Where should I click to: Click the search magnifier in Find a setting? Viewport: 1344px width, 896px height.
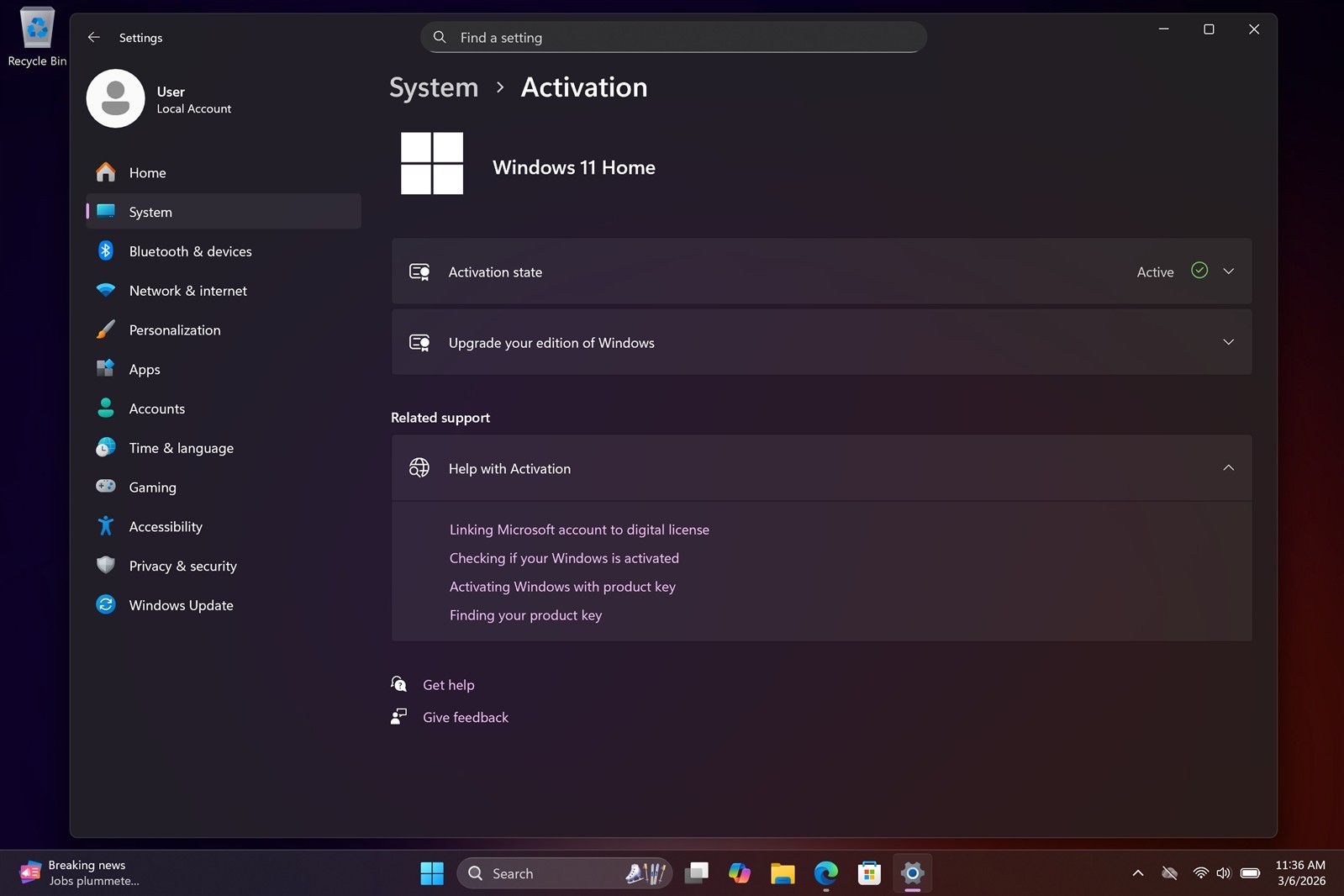pyautogui.click(x=440, y=37)
